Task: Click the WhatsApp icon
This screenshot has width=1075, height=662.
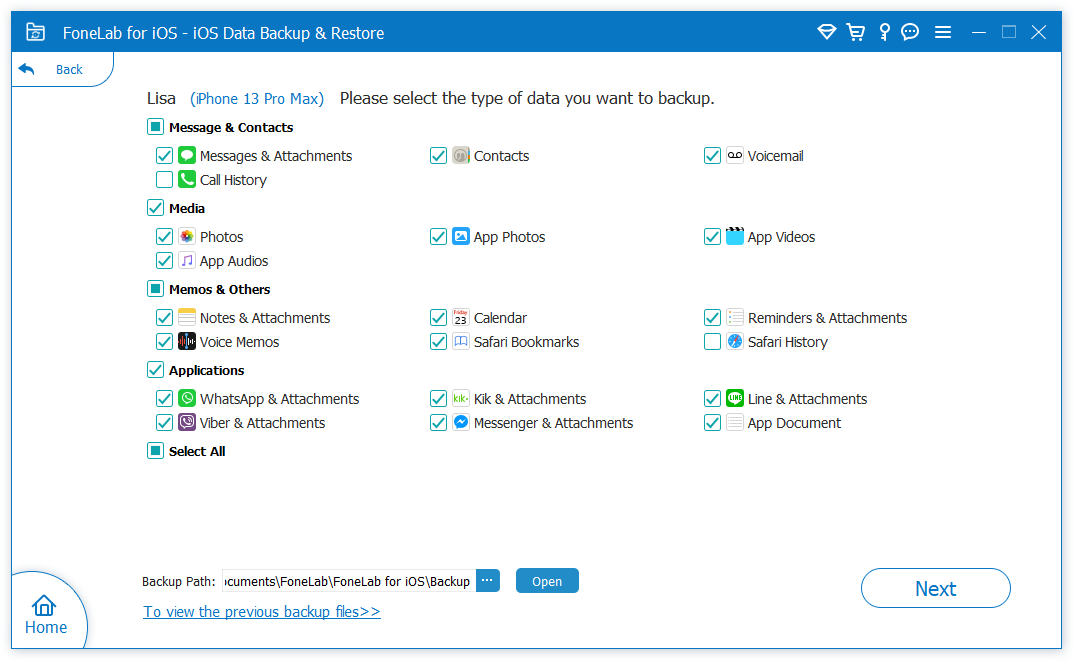Action: (x=186, y=398)
